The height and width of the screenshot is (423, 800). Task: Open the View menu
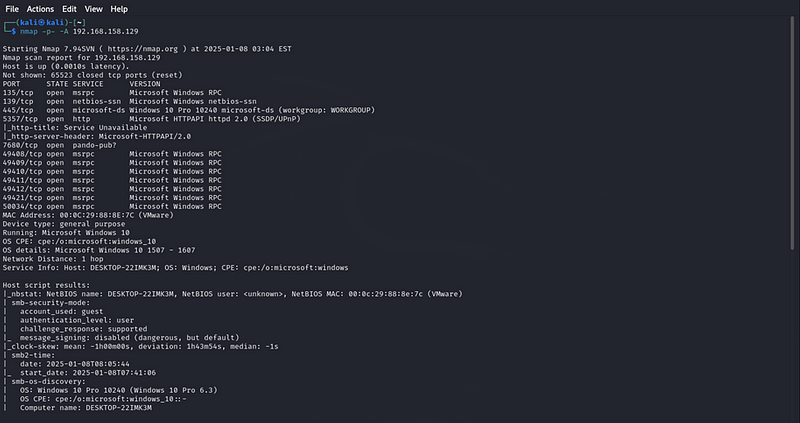click(93, 9)
